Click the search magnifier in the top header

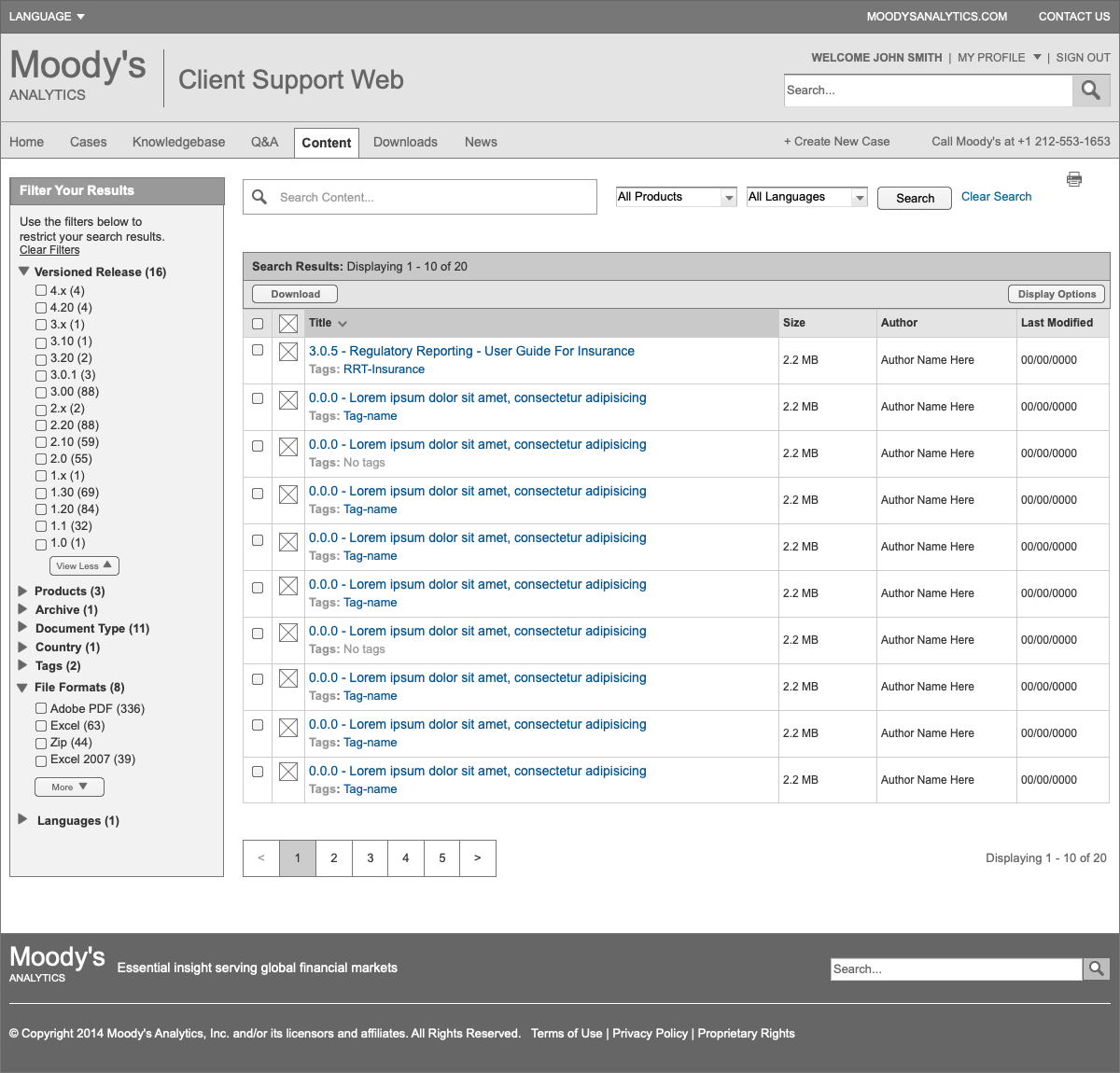click(x=1090, y=90)
